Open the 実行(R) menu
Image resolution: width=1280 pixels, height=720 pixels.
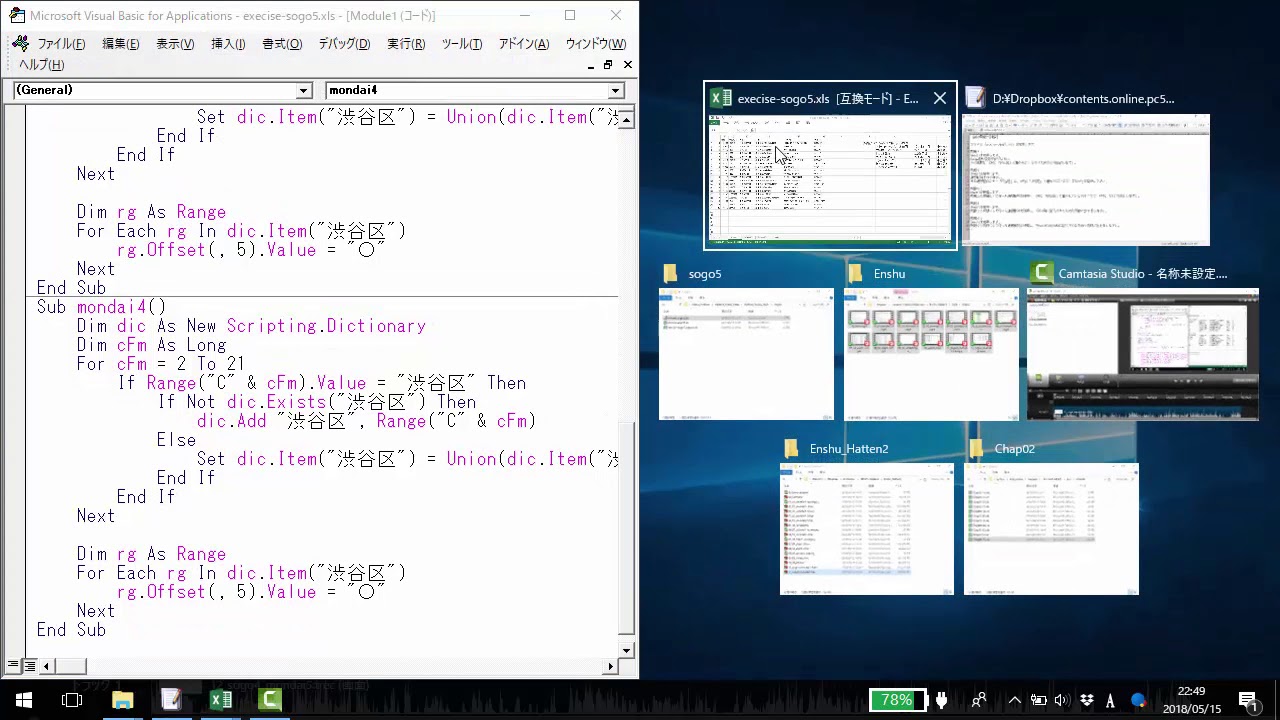(406, 44)
